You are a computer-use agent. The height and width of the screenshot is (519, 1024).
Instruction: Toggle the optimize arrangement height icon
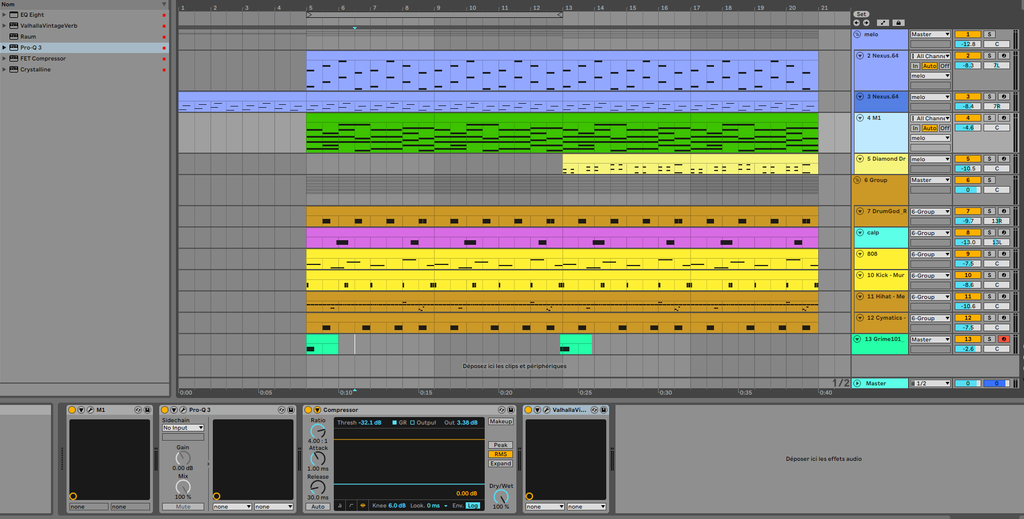[883, 23]
